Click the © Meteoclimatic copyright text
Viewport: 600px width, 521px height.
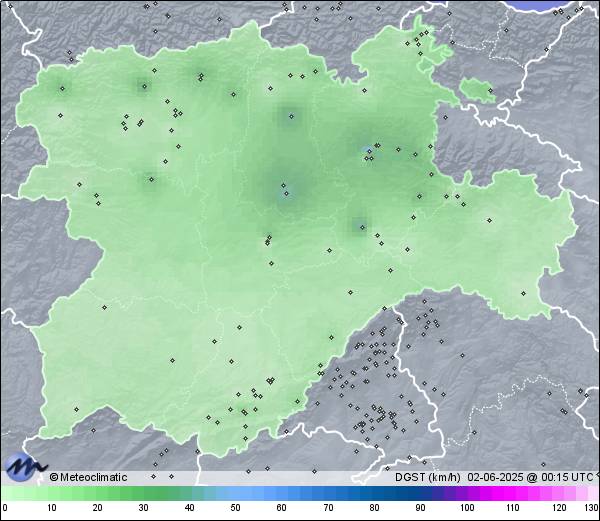88,477
